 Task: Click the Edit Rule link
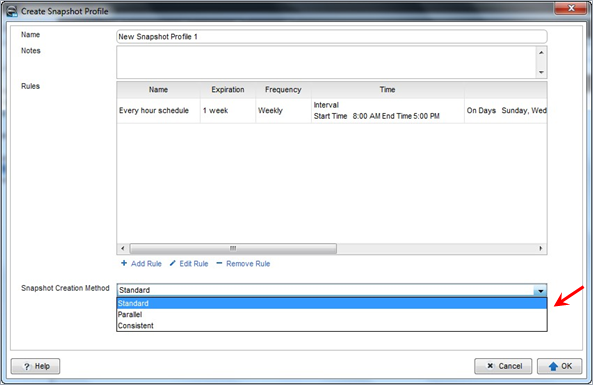[189, 264]
